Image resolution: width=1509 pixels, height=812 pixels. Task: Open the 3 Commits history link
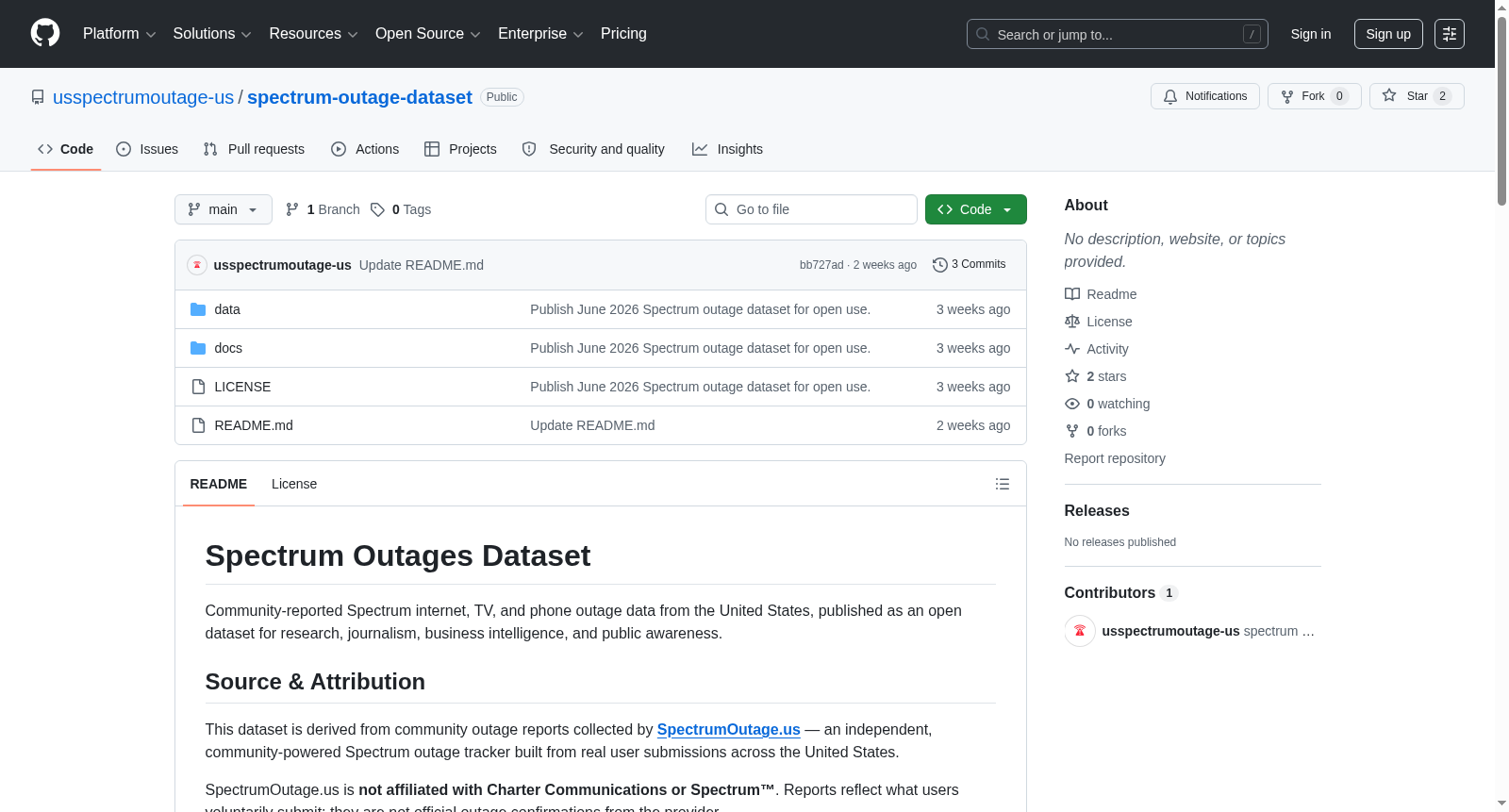pos(970,265)
